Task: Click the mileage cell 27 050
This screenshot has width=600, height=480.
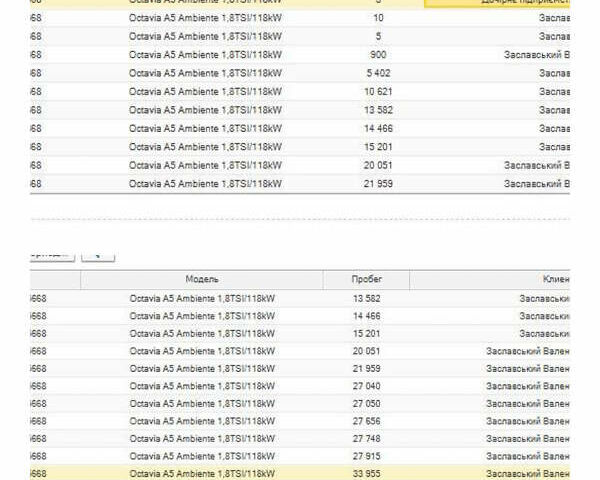Action: tap(366, 403)
